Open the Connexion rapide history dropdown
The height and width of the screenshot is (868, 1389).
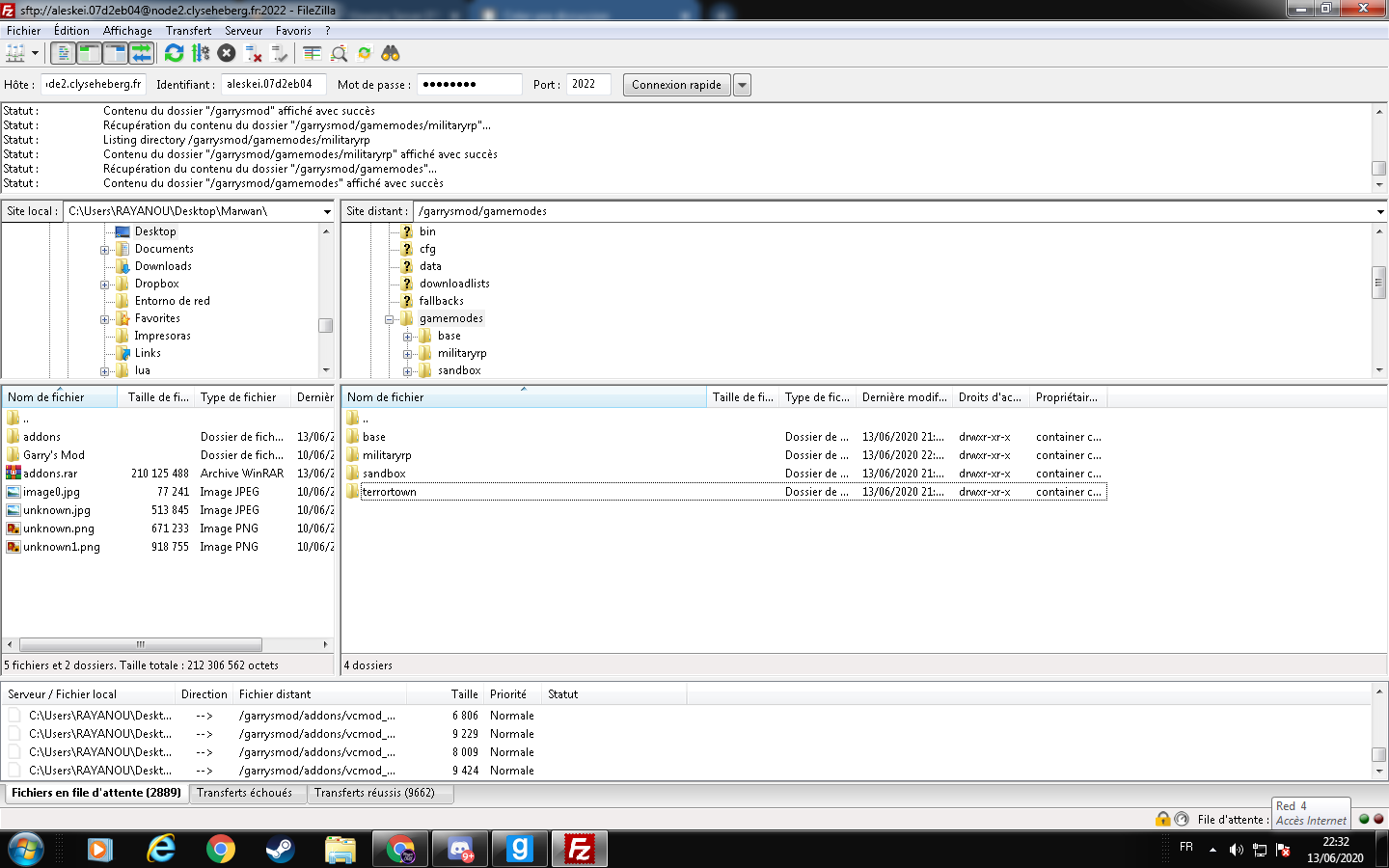tap(742, 85)
